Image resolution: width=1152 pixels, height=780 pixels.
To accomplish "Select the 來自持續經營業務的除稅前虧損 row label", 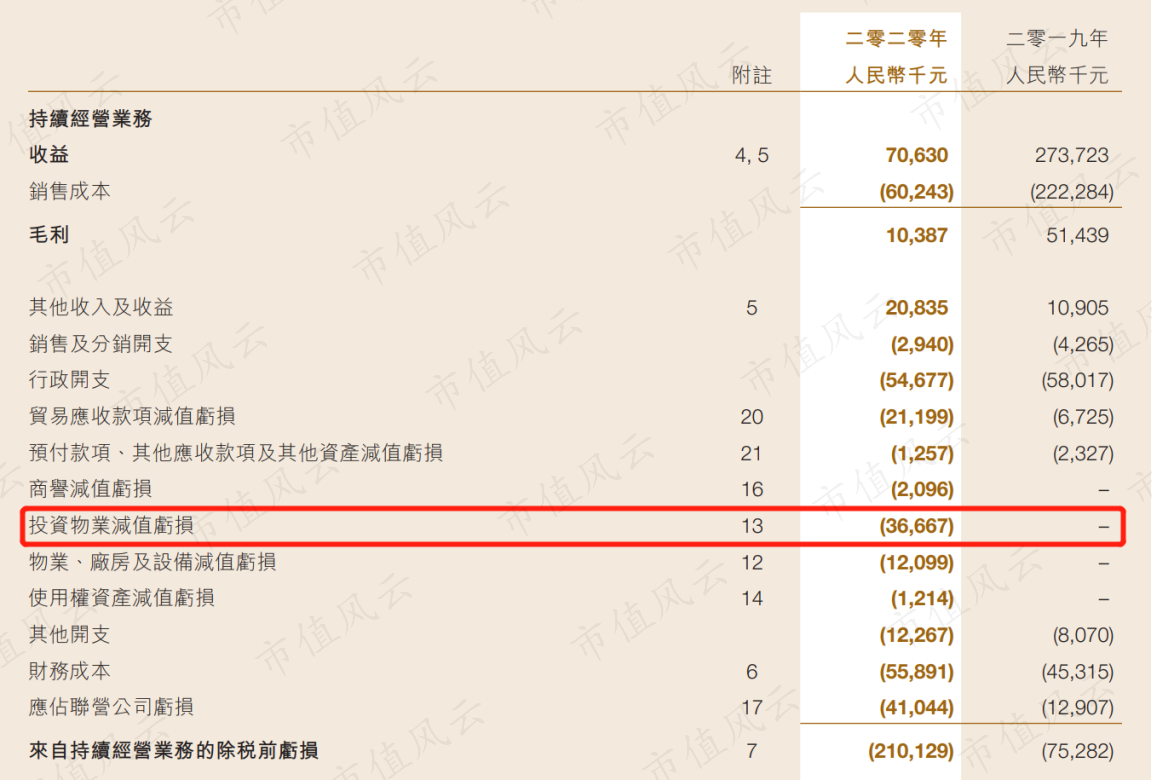I will 173,751.
